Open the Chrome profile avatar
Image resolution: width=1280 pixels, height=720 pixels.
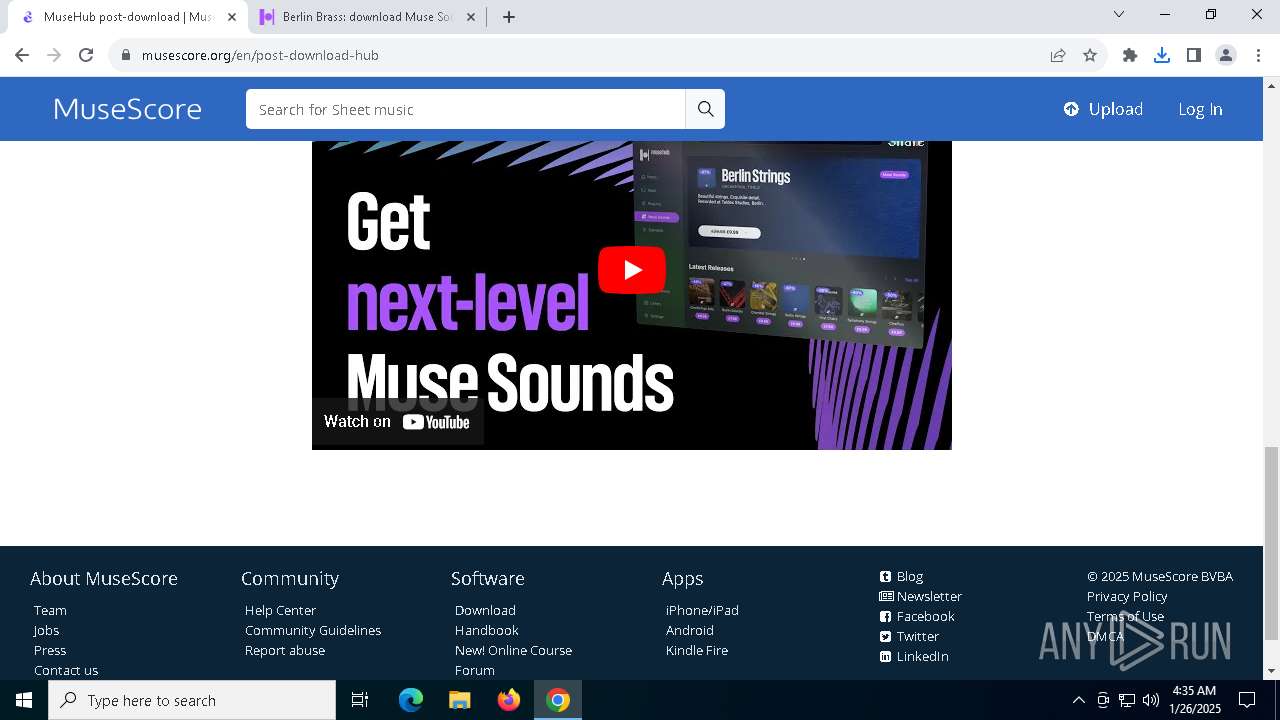1226,55
